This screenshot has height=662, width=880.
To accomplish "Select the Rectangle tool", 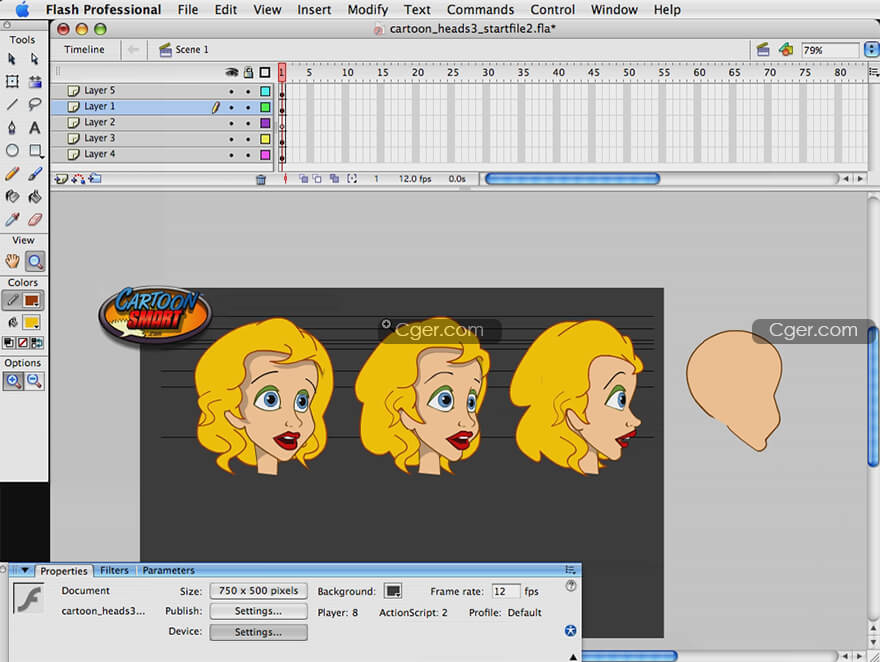I will coord(35,150).
